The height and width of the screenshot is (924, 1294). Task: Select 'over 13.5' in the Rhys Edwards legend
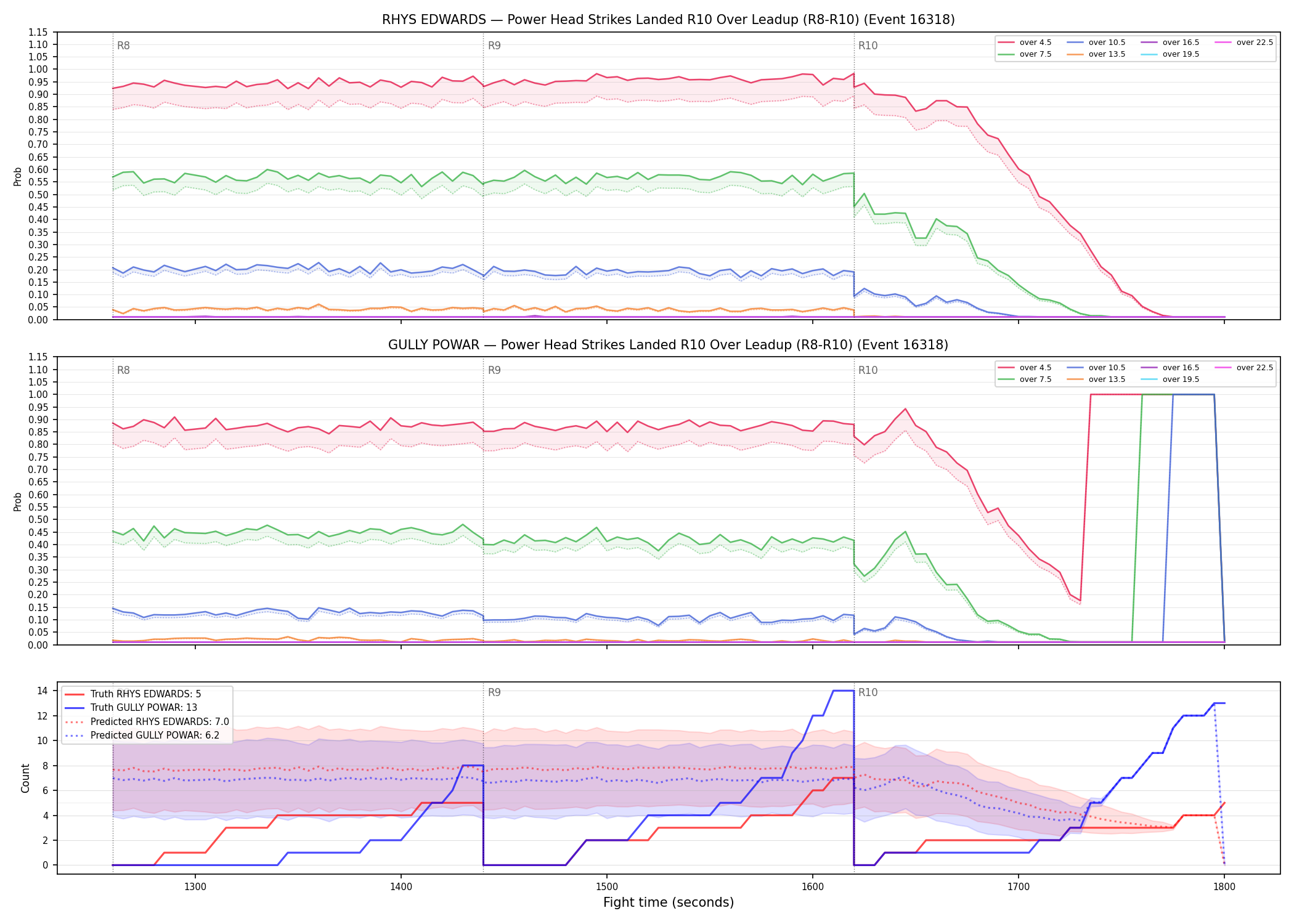[x=1096, y=54]
